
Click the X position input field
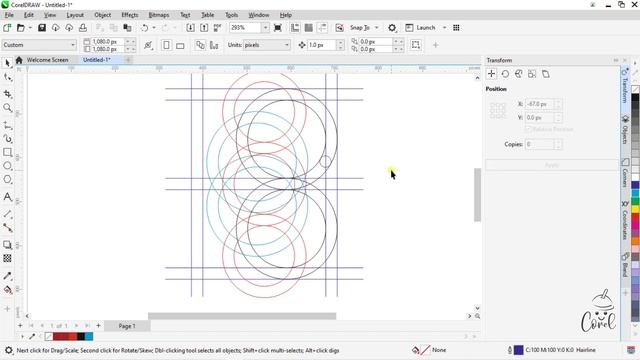click(540, 104)
